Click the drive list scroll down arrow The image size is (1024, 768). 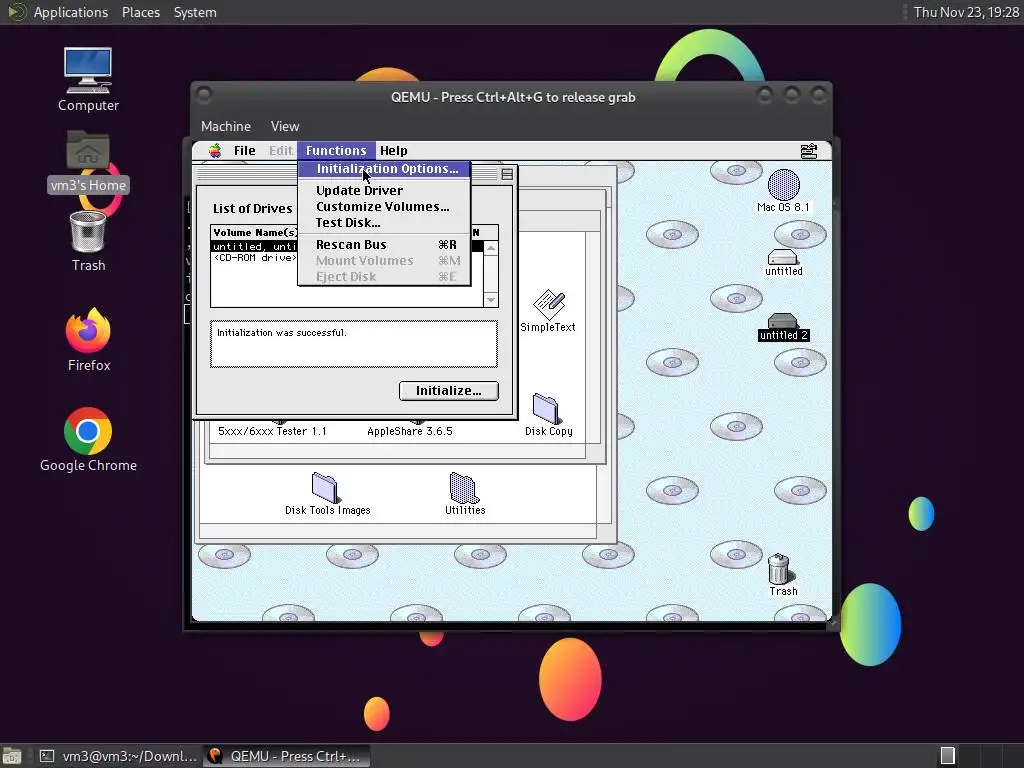pyautogui.click(x=490, y=300)
